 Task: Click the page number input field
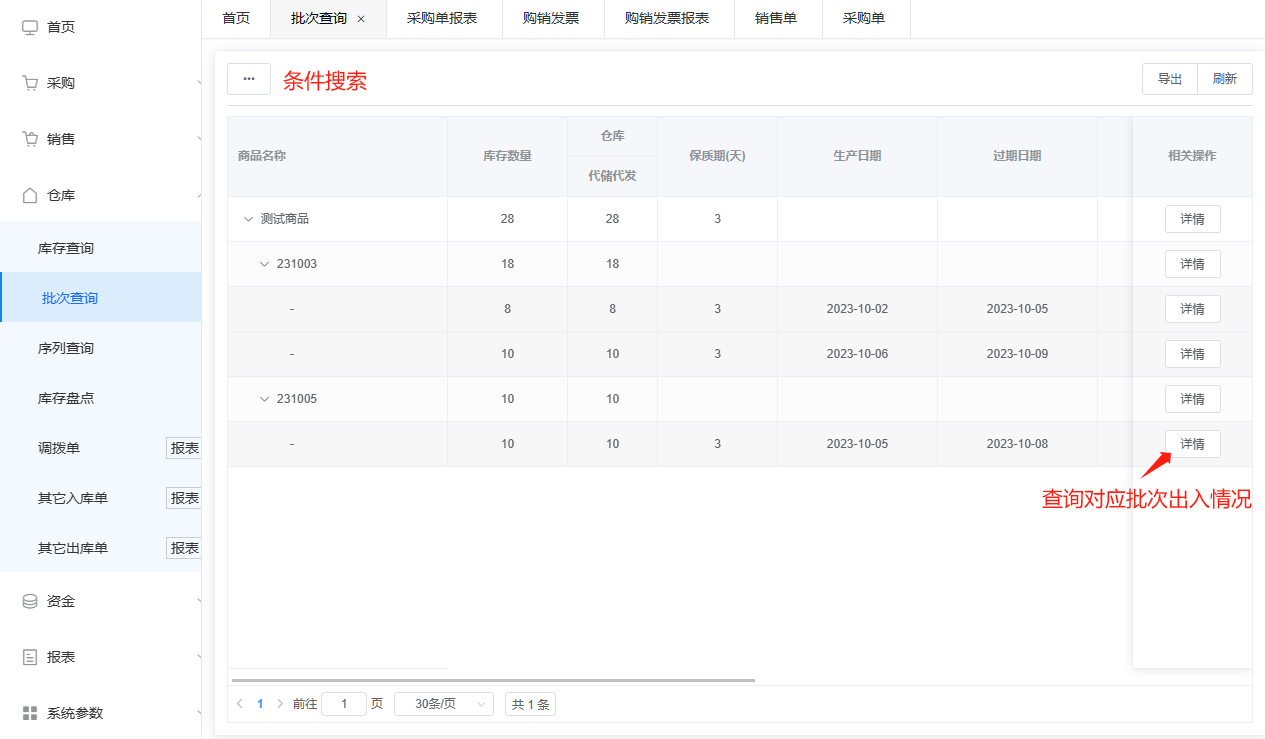(345, 704)
